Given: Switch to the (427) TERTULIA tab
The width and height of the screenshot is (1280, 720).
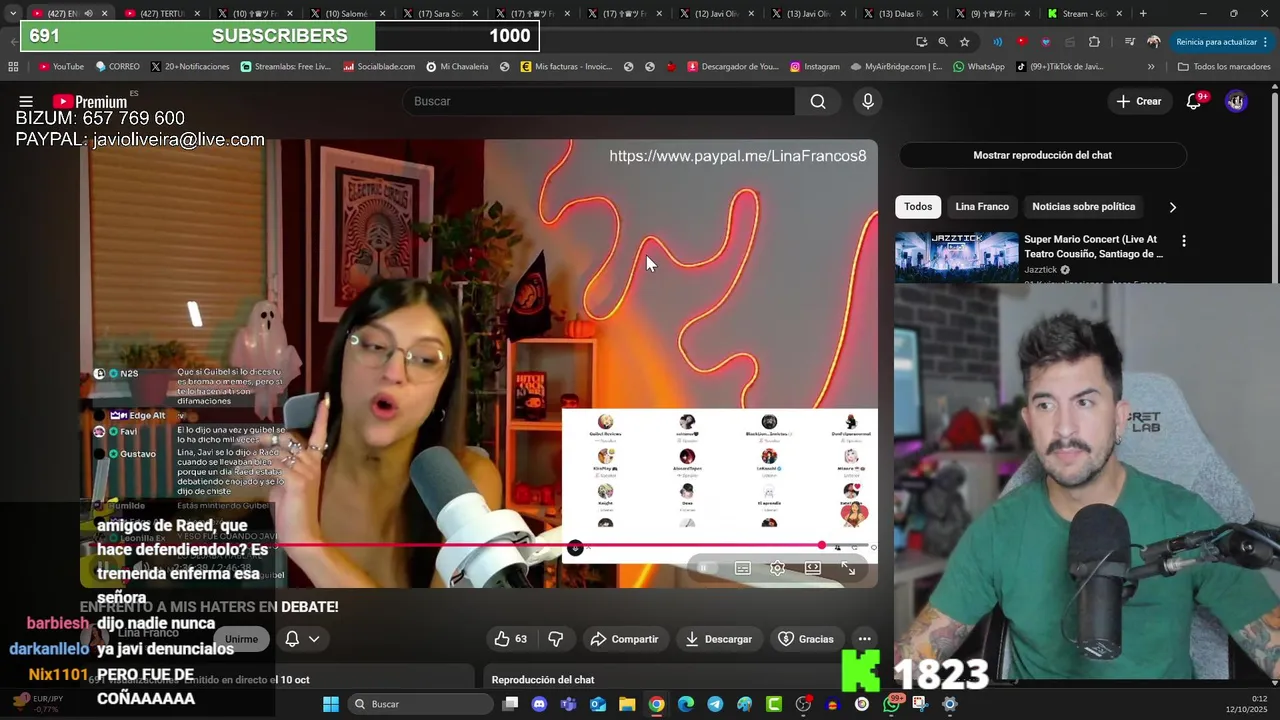Looking at the screenshot, I should pos(163,14).
